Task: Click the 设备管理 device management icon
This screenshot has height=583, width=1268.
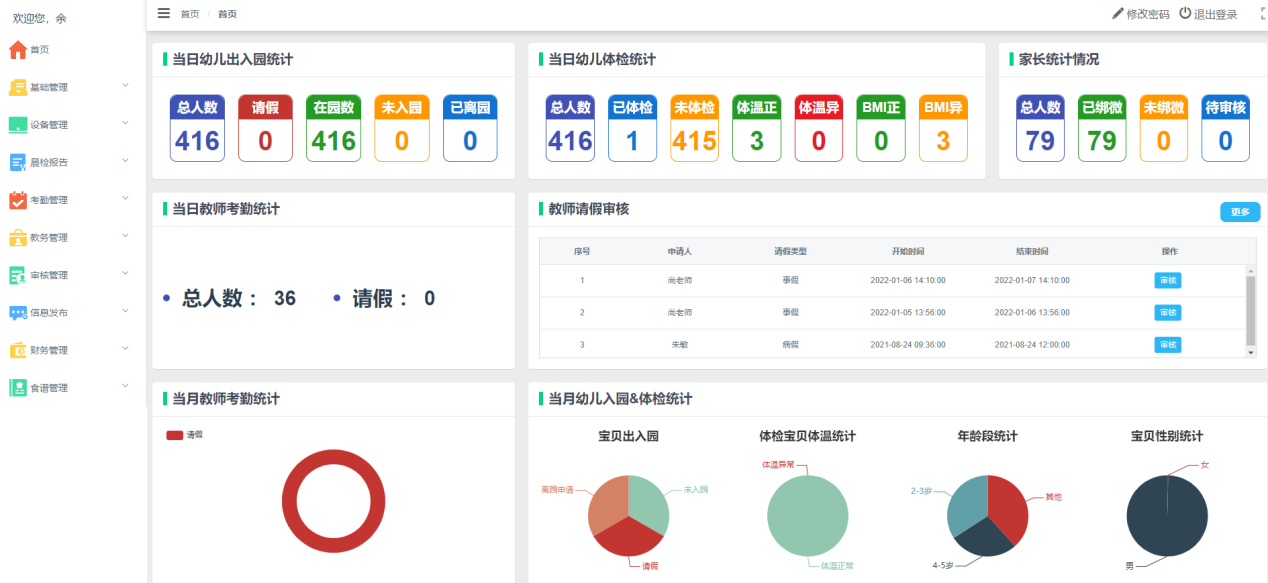Action: pyautogui.click(x=17, y=122)
